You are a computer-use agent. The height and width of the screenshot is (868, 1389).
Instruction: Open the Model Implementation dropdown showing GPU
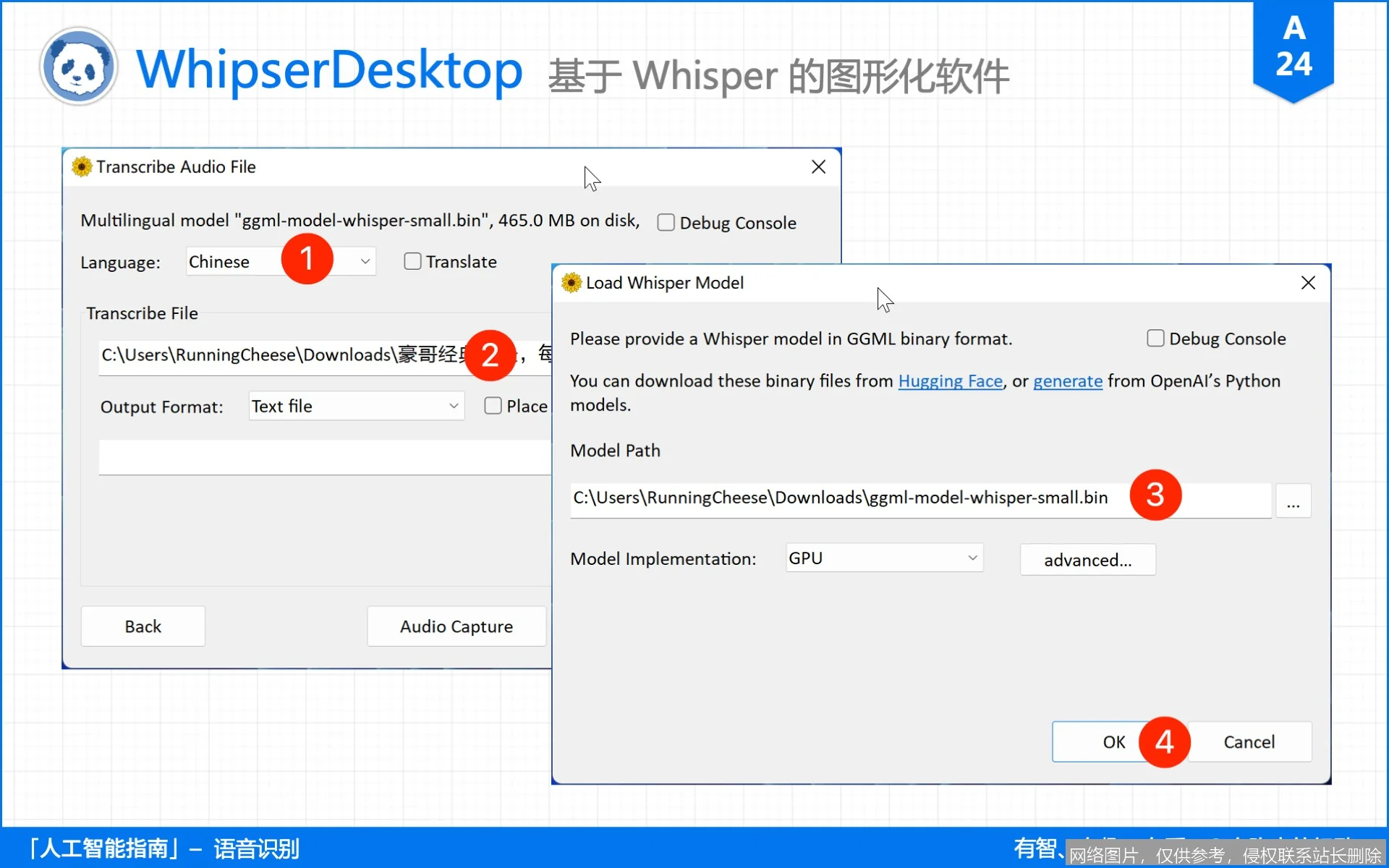pos(885,558)
